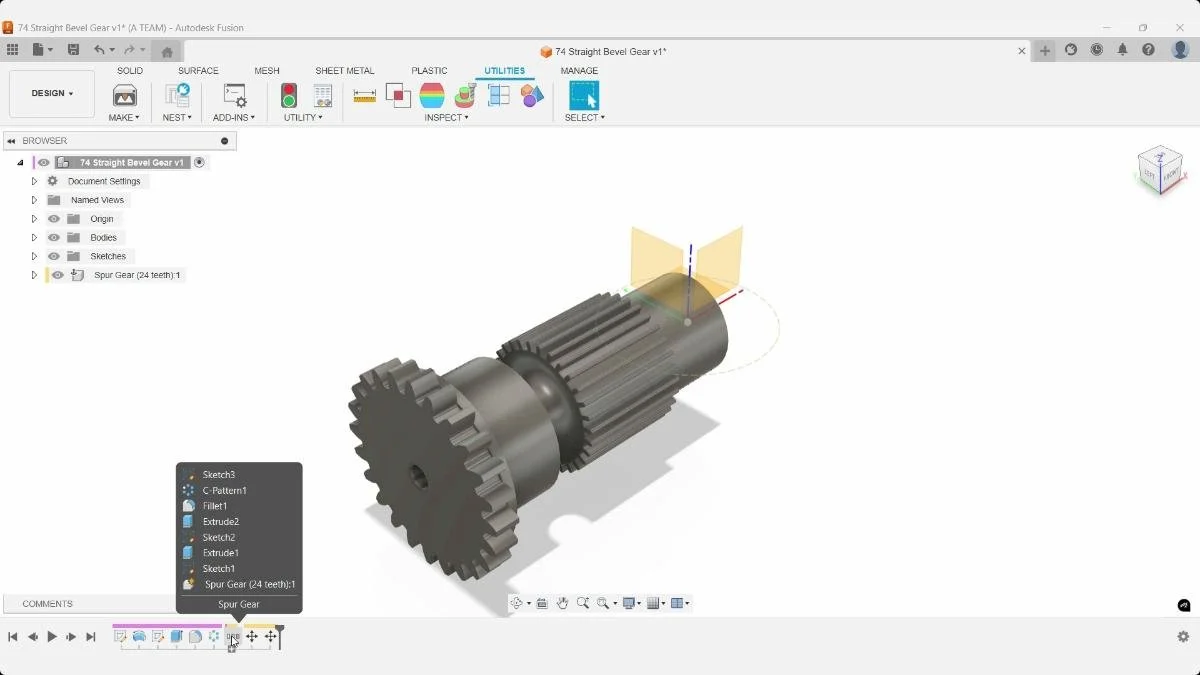
Task: Open the DESIGN workspace dropdown
Action: pos(52,93)
